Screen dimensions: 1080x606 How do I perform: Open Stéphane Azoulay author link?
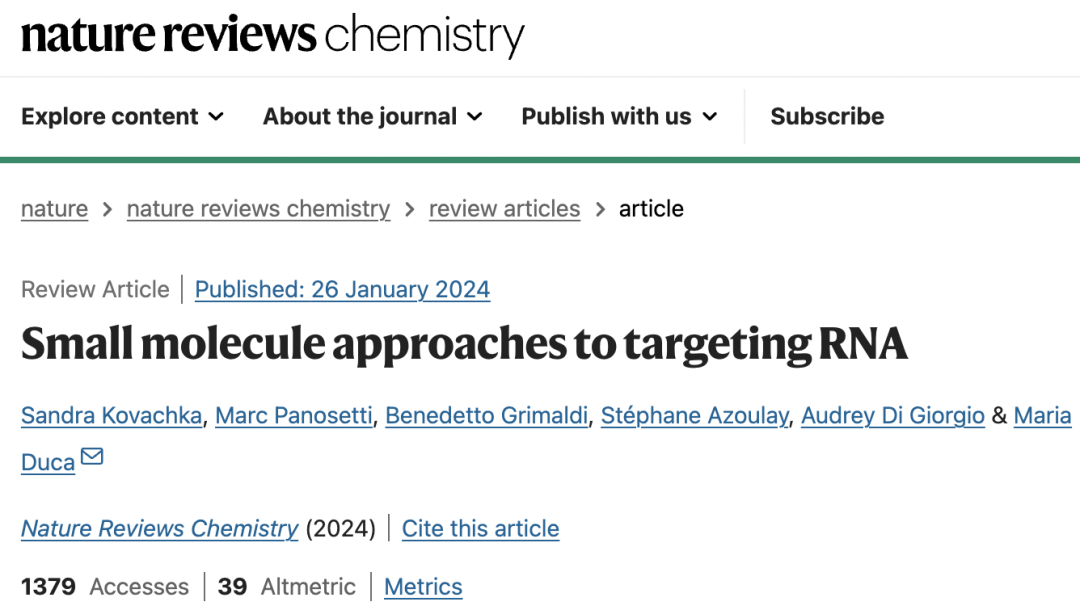tap(694, 416)
